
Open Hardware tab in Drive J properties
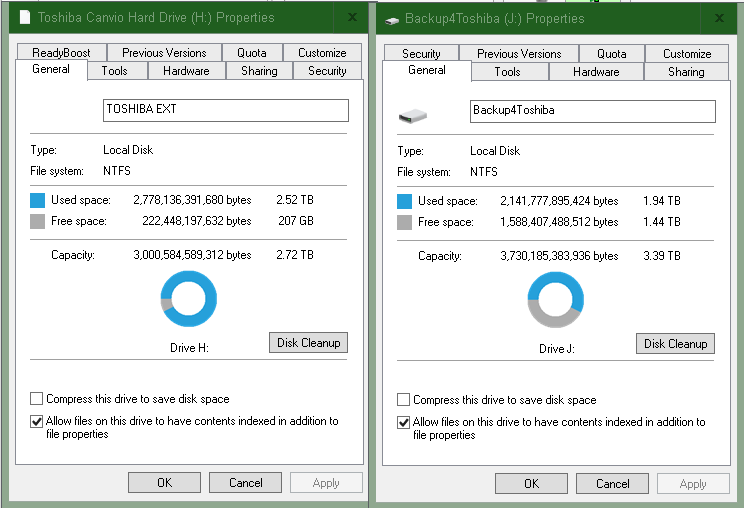pyautogui.click(x=596, y=72)
